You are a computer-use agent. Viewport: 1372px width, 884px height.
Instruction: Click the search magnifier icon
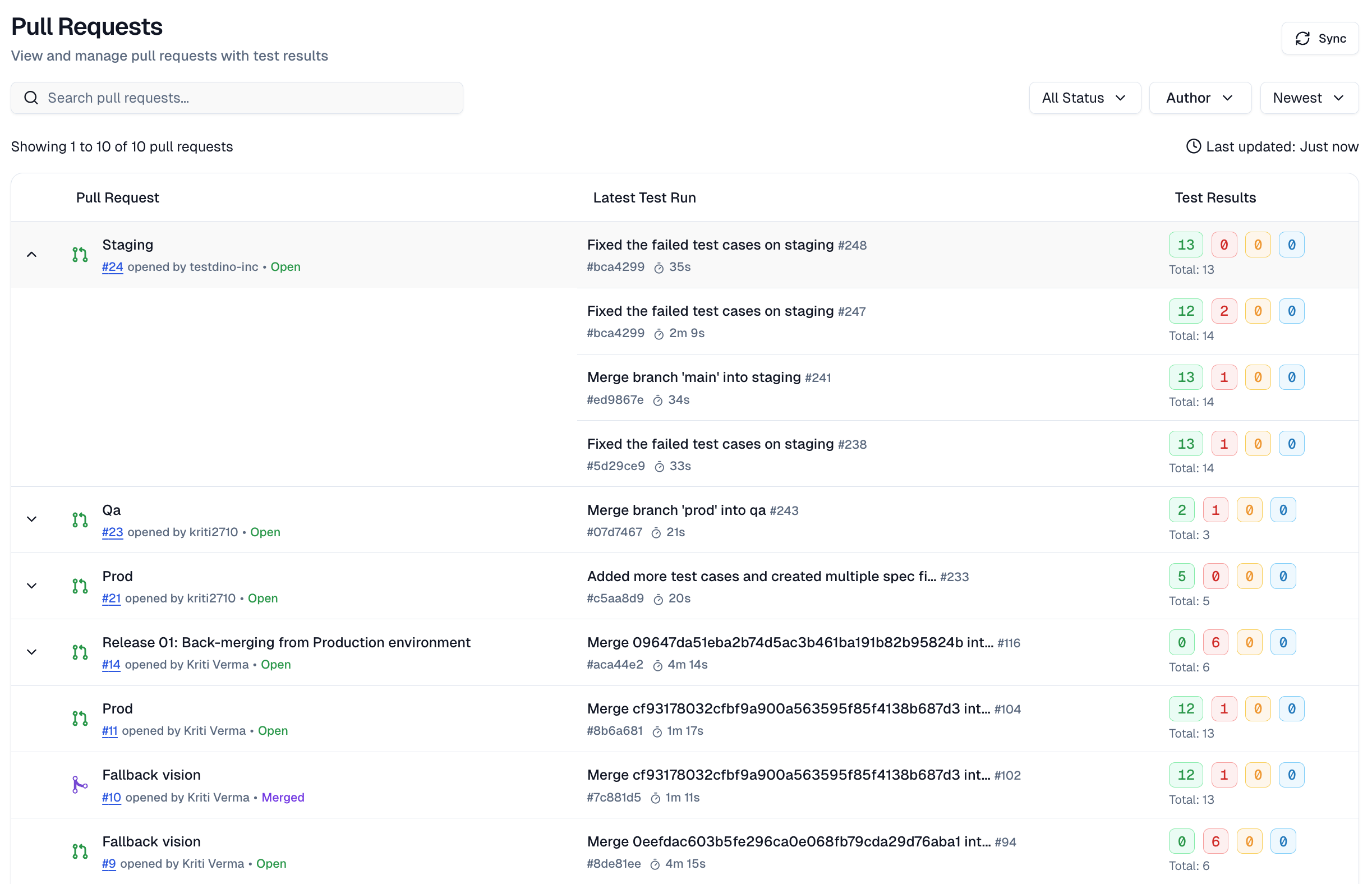[x=31, y=98]
